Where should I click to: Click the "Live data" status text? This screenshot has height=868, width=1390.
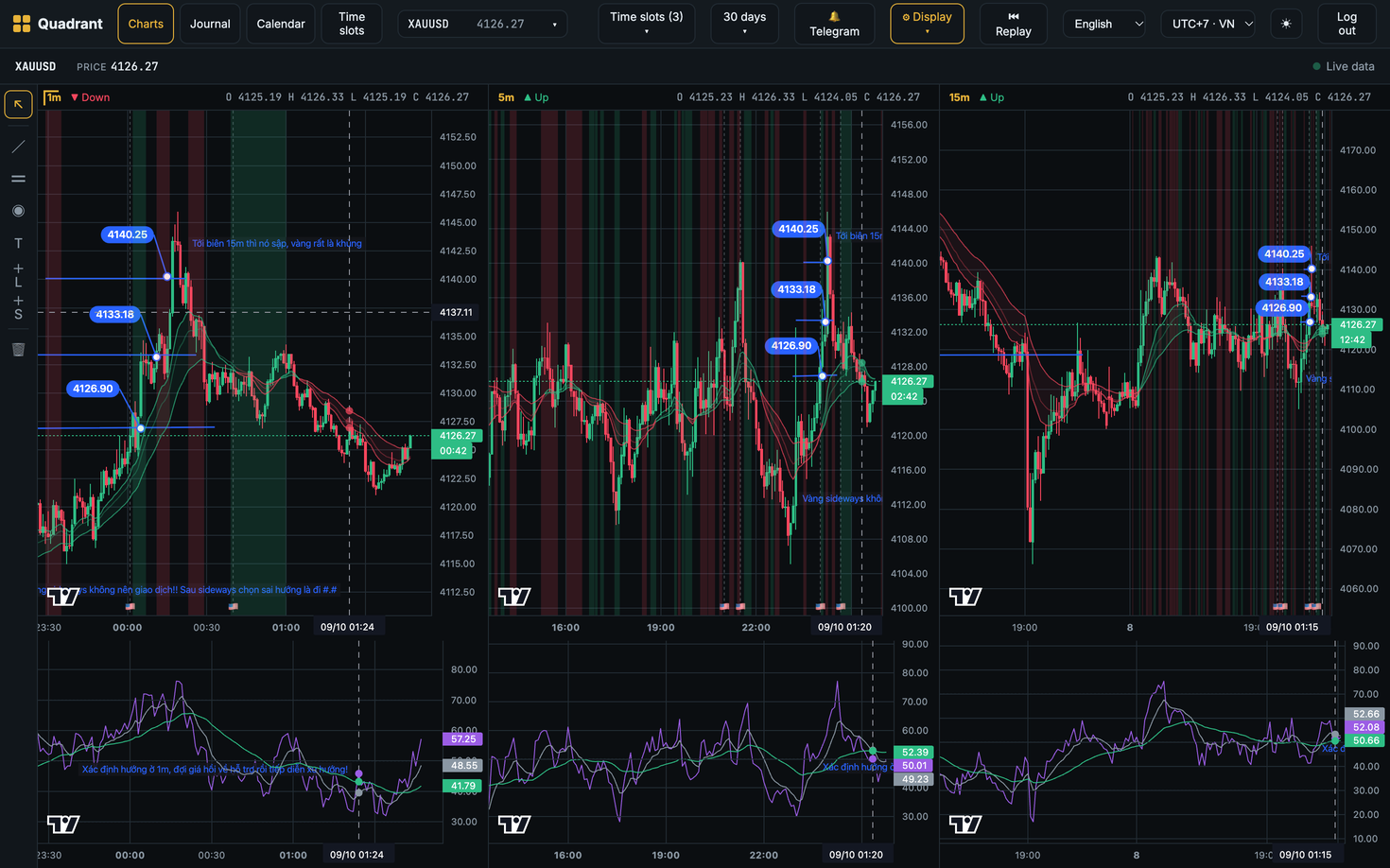pos(1350,66)
